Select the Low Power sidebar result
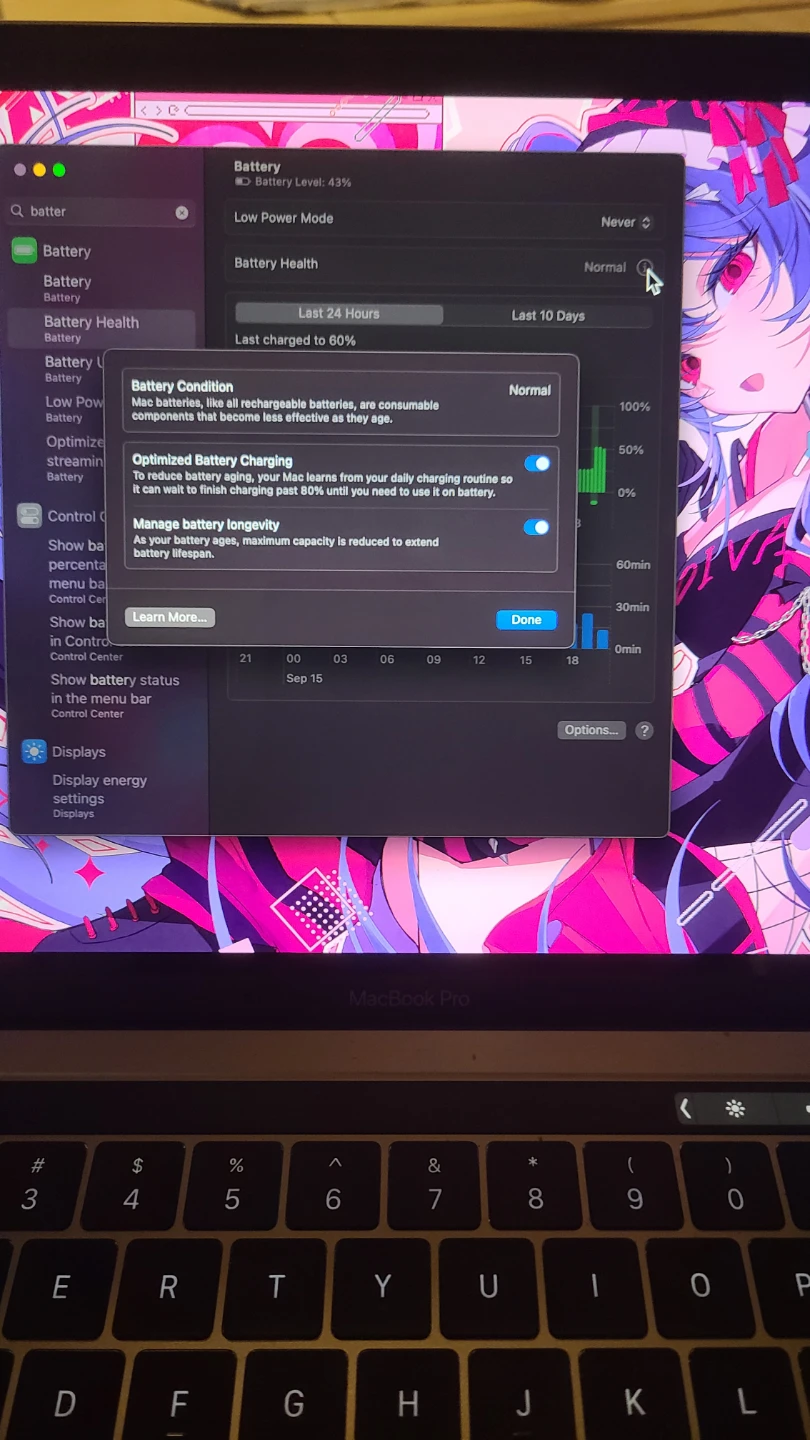 pyautogui.click(x=74, y=408)
